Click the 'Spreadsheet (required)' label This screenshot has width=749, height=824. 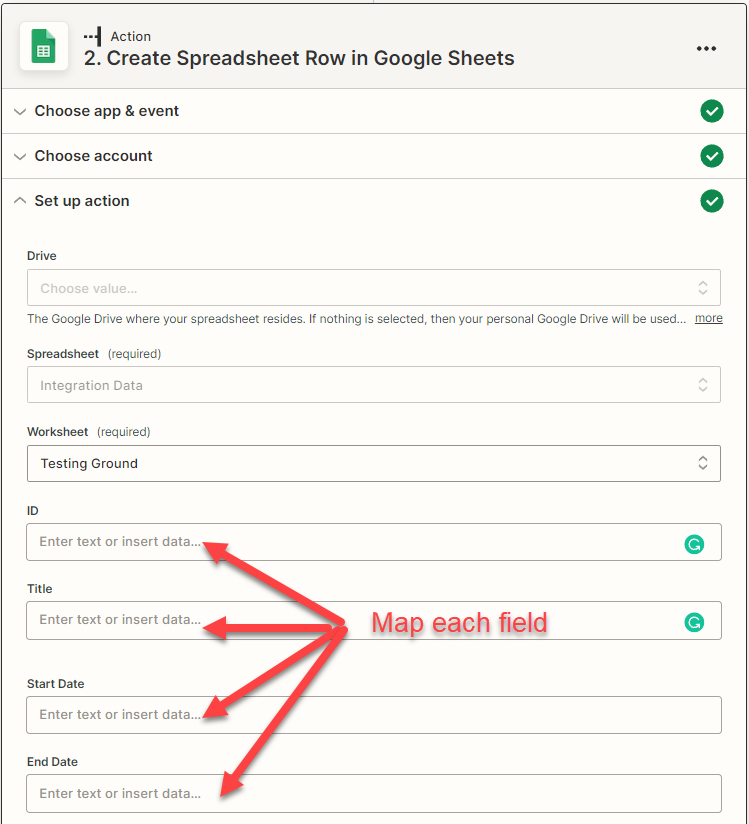pos(94,354)
